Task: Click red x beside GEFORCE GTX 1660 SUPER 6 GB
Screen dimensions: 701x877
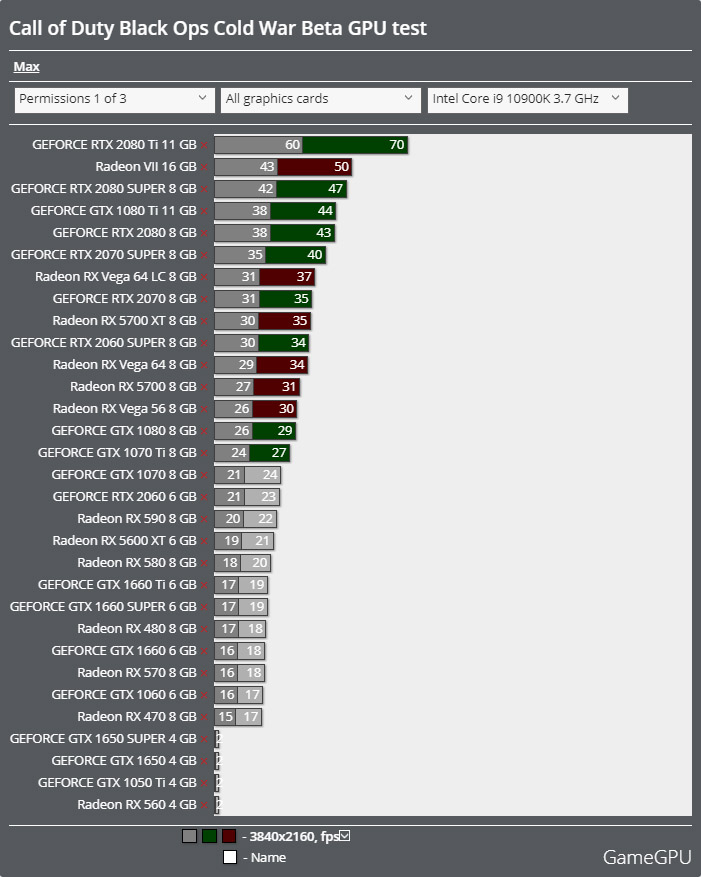Action: 204,607
